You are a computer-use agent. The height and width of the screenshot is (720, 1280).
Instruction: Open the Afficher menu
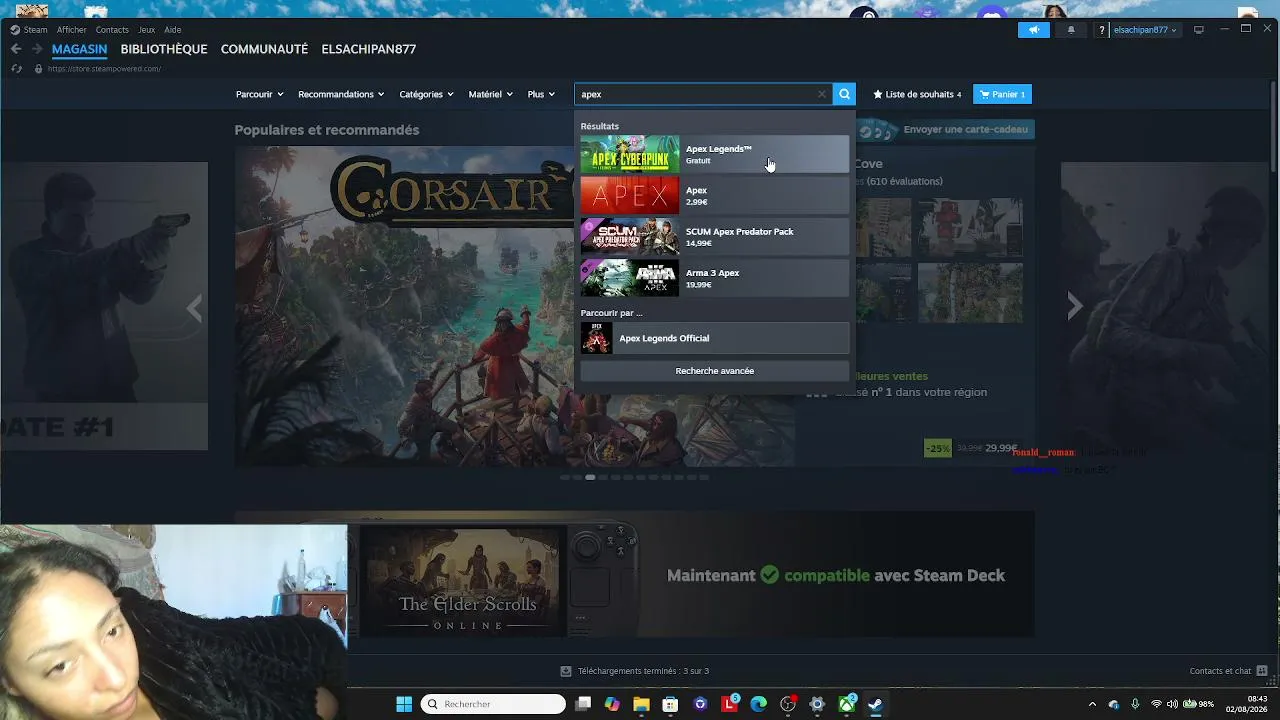[x=72, y=30]
